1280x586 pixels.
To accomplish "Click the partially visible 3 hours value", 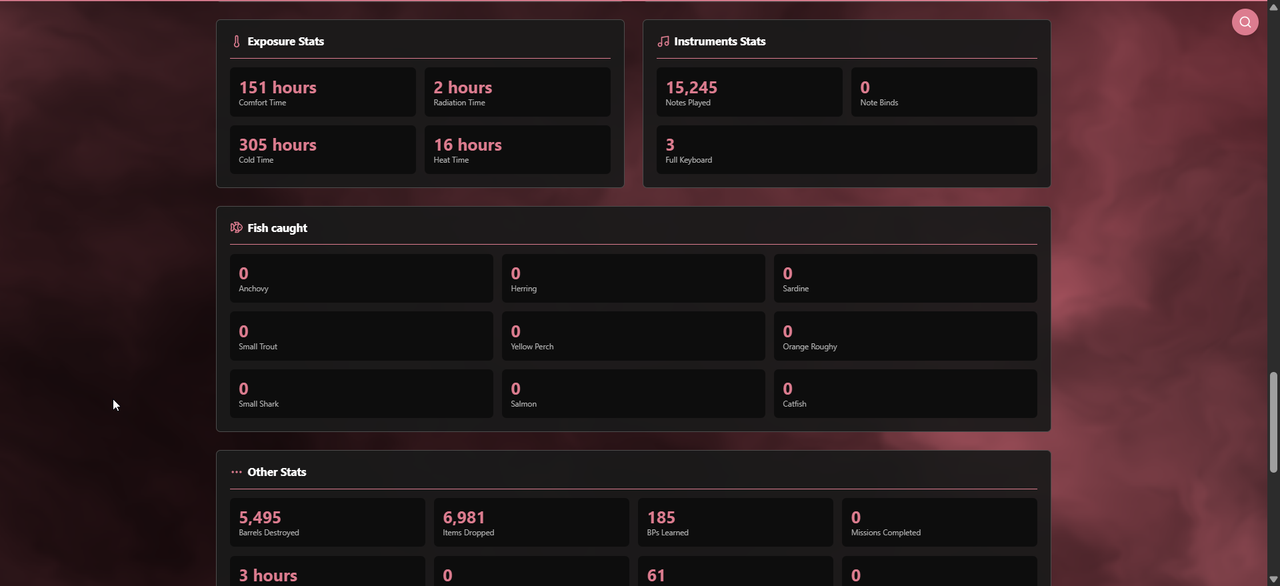I will (x=268, y=576).
